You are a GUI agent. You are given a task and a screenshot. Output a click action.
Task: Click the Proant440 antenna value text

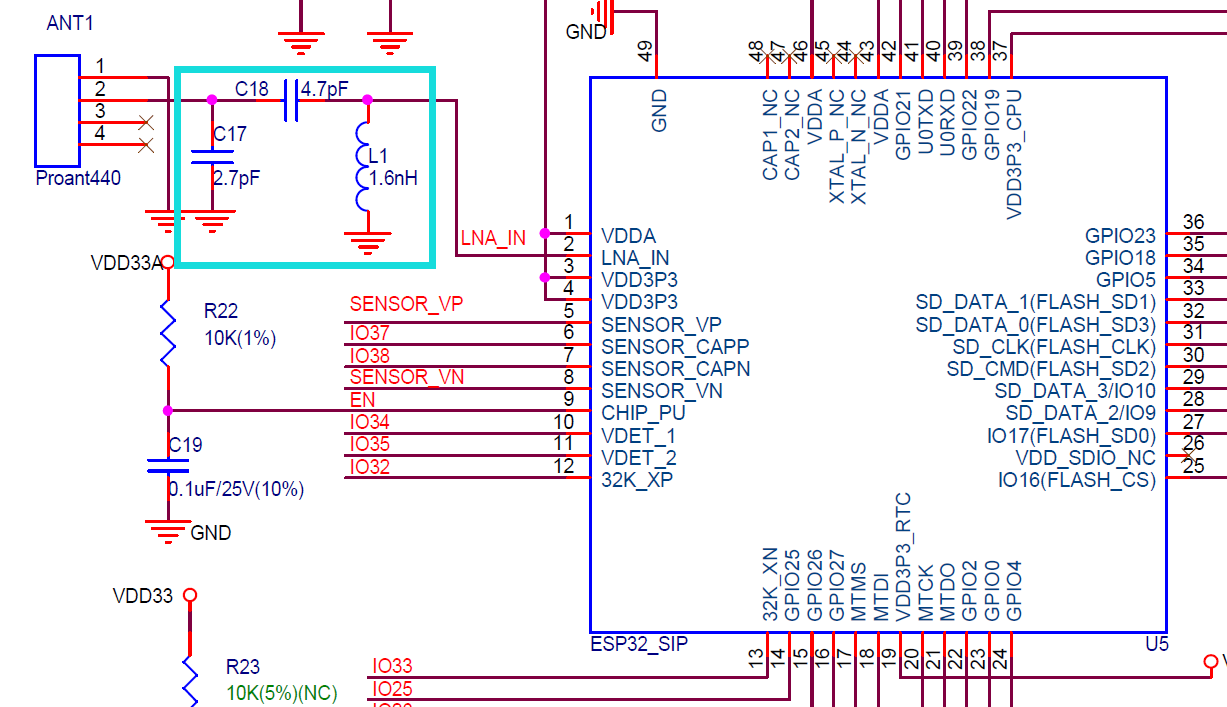coord(78,179)
